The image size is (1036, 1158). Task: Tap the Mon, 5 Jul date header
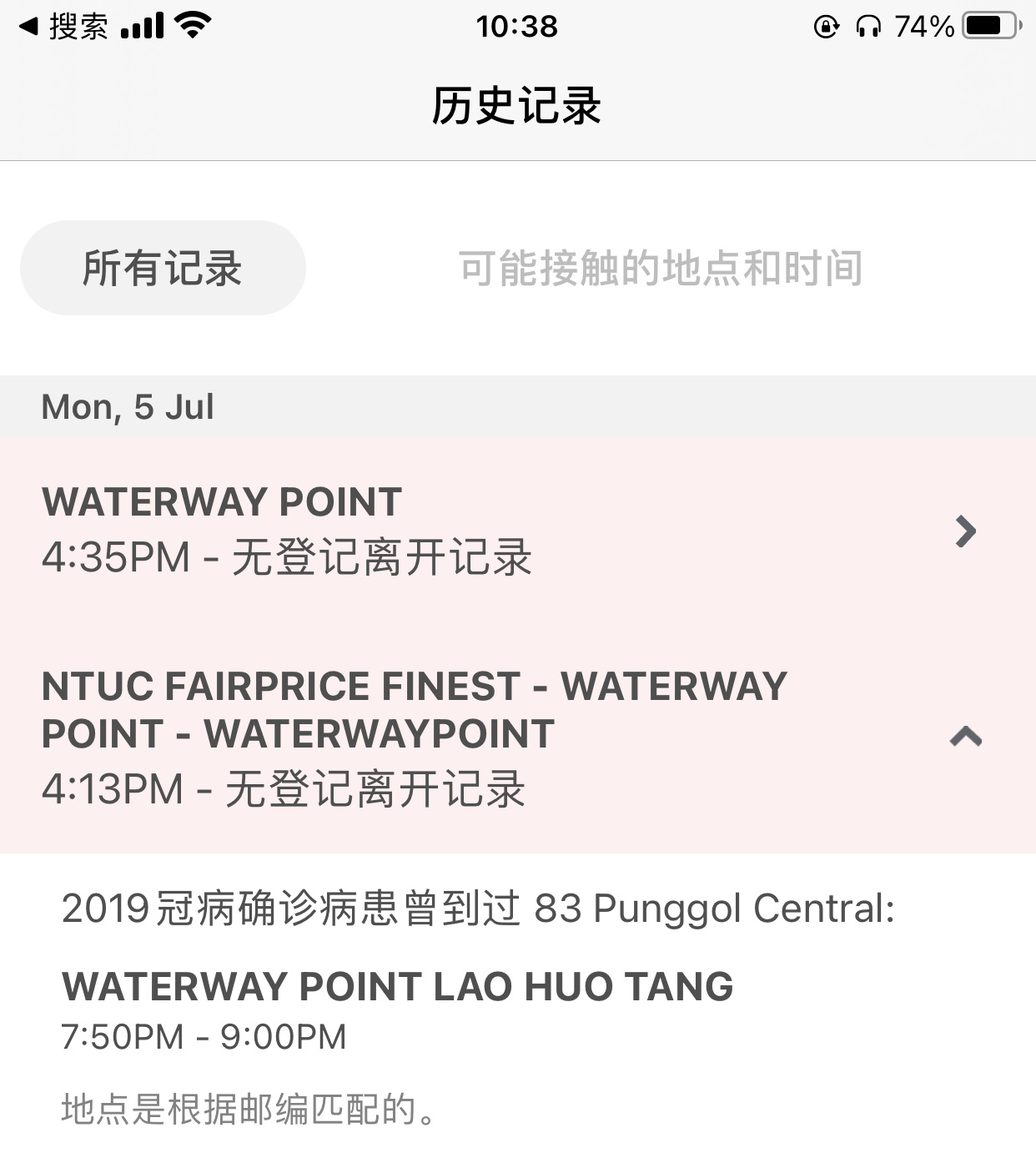click(x=128, y=407)
